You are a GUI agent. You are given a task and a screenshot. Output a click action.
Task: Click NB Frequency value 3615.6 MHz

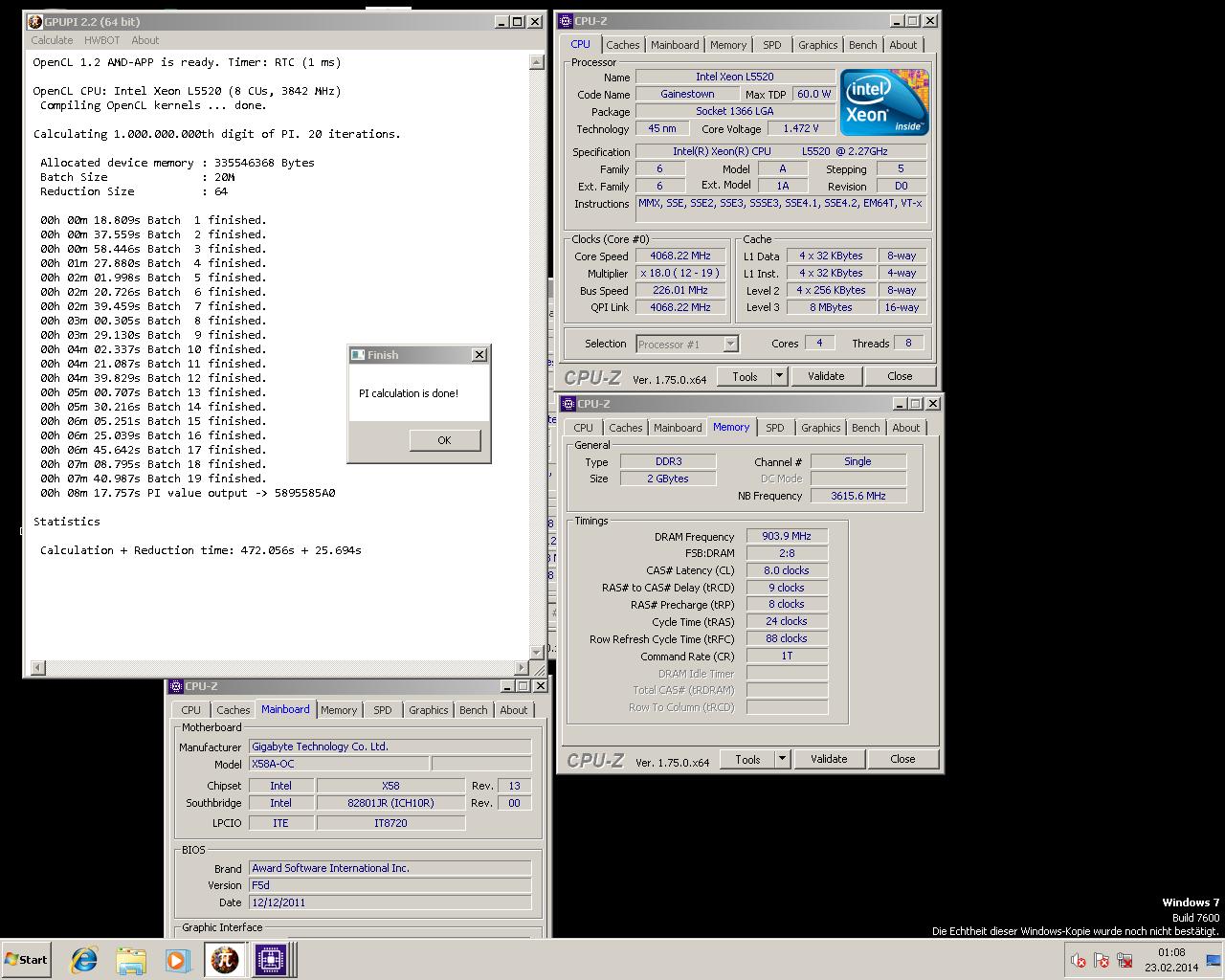coord(858,496)
